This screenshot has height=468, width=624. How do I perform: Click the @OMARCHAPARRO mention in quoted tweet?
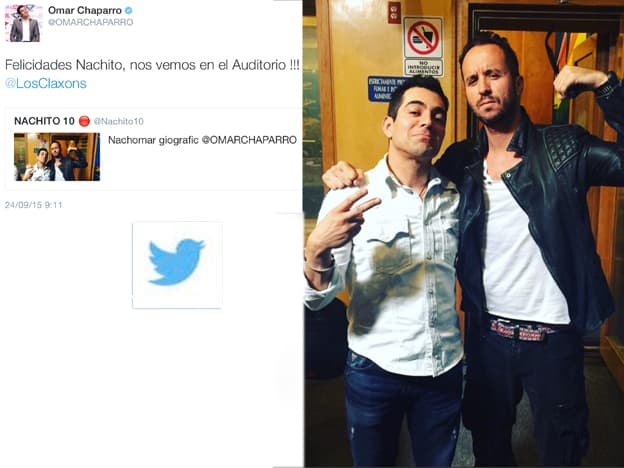click(x=249, y=140)
